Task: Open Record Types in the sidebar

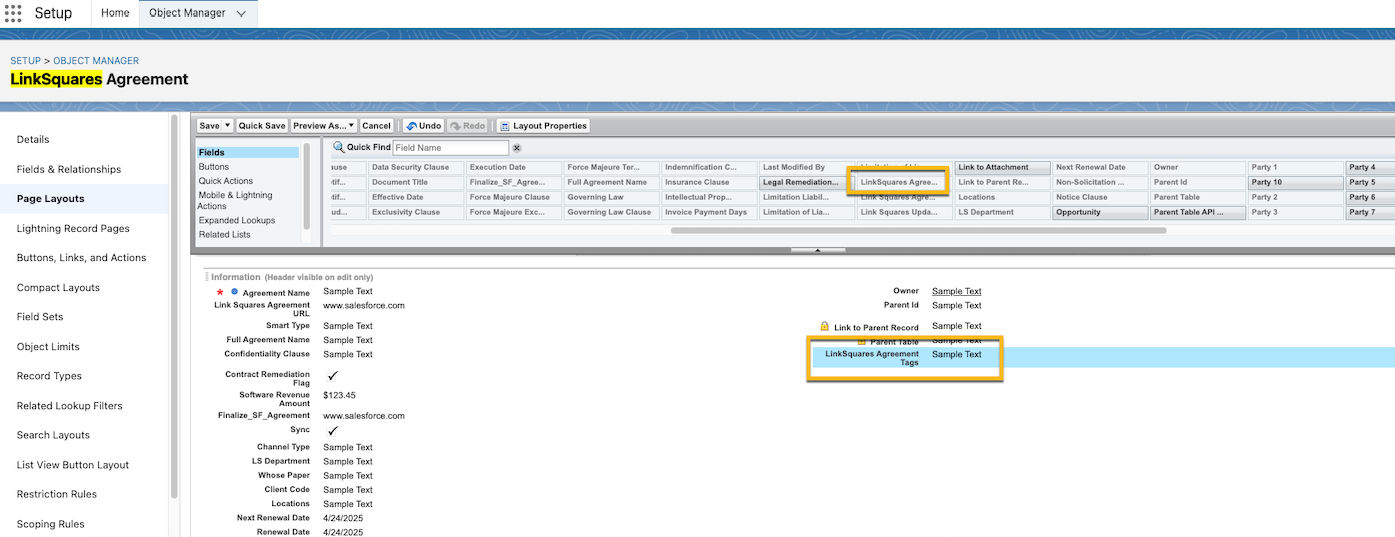Action: 49,376
